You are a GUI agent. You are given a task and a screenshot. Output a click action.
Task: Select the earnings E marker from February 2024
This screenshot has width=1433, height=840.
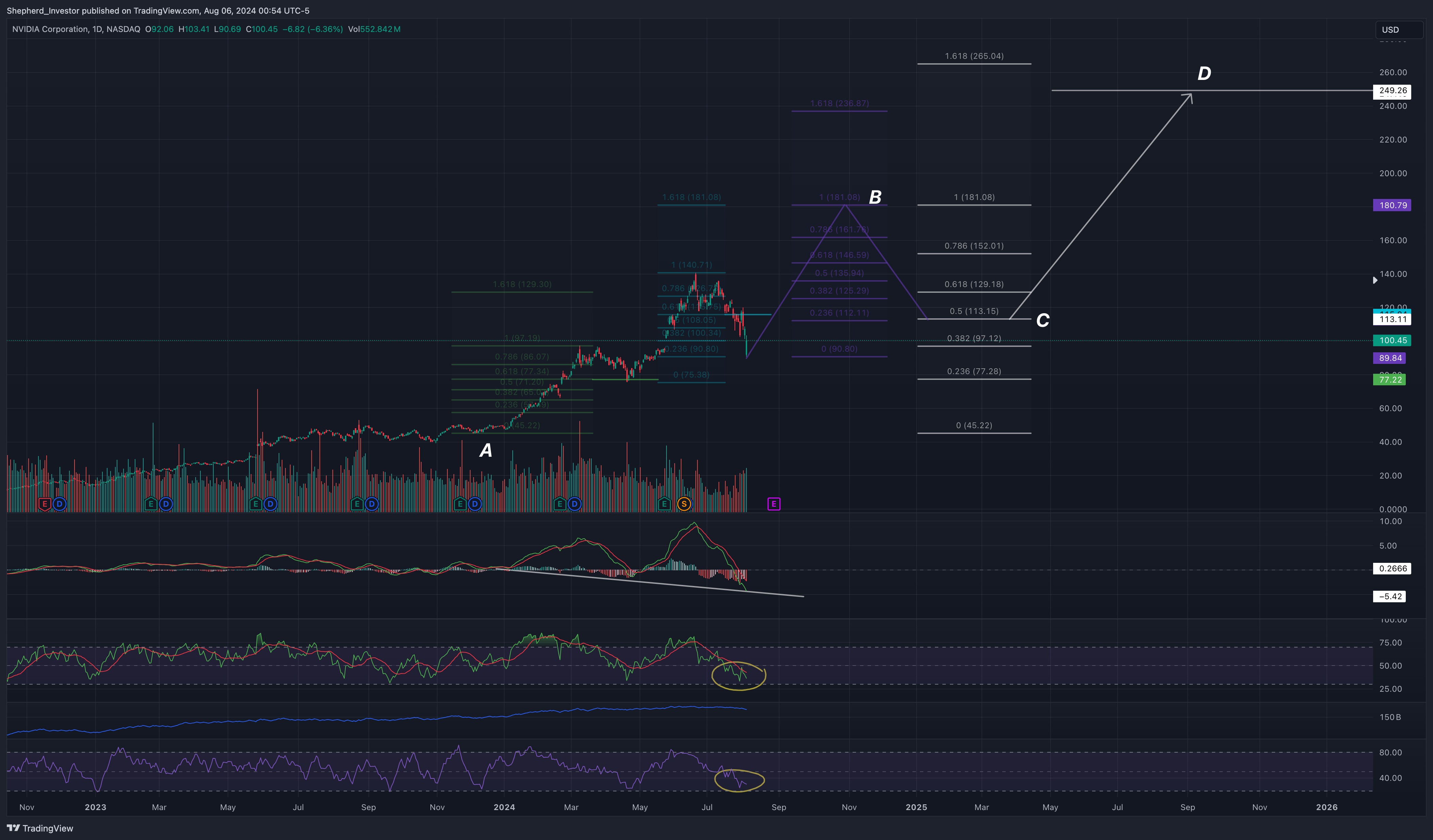pos(560,504)
